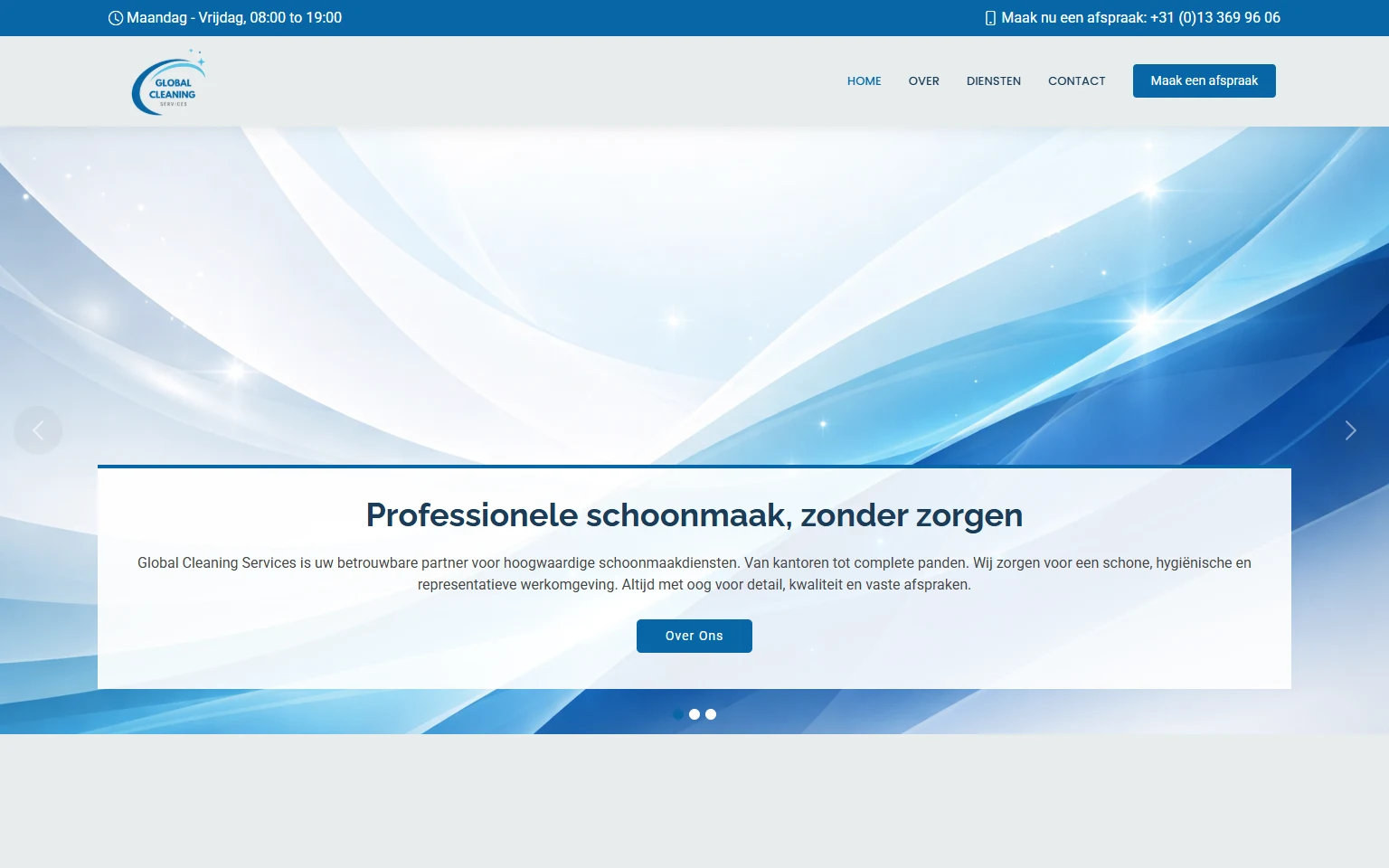Screen dimensions: 1389x868
Task: Click the Global Cleaning Services description paragraph
Action: coord(694,573)
